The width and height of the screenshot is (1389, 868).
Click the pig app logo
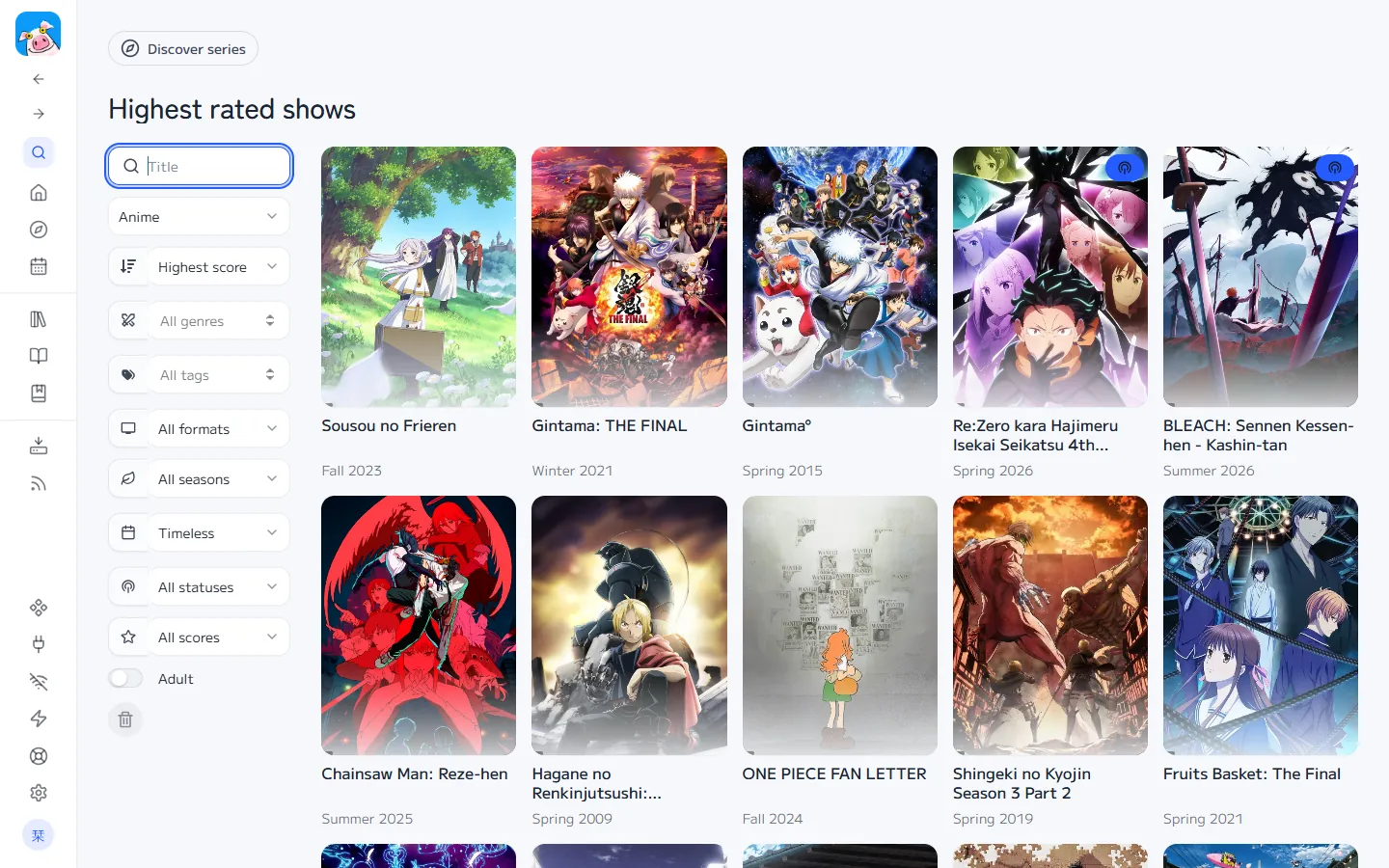click(x=39, y=34)
